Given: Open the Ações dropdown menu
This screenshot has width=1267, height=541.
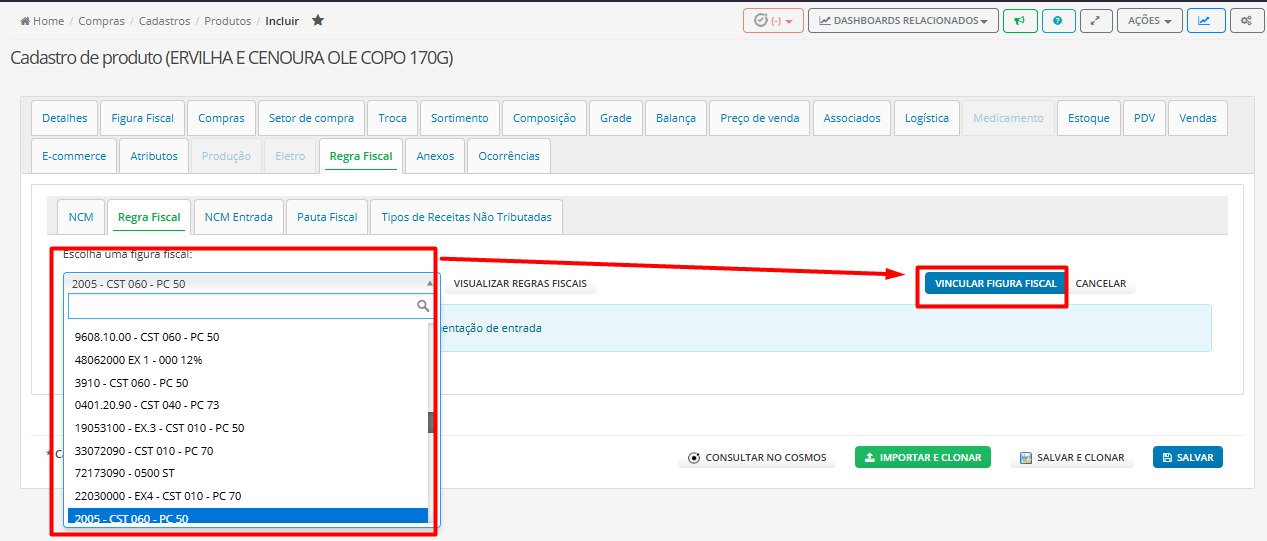Looking at the screenshot, I should click(x=1149, y=21).
